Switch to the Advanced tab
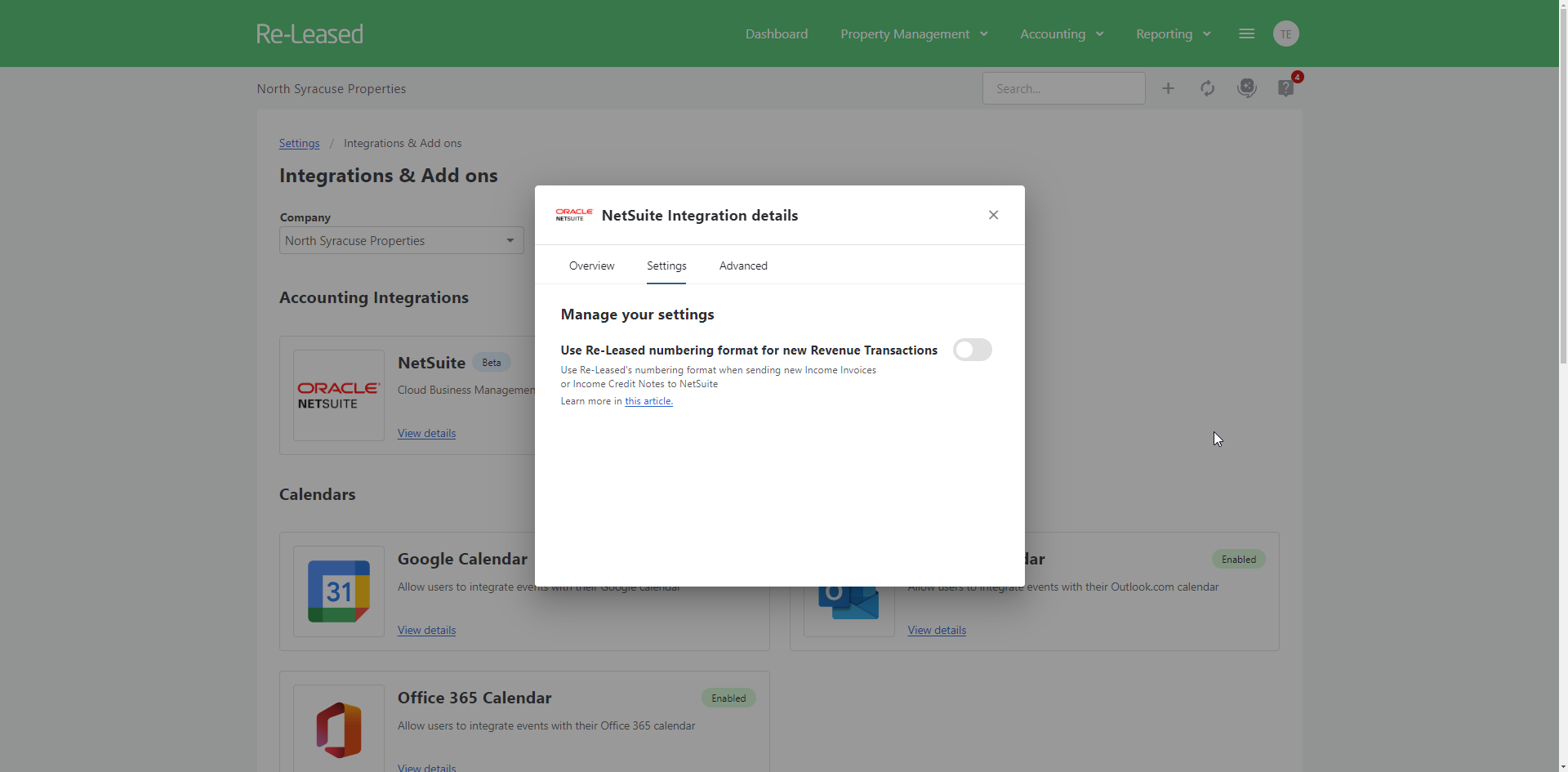Screen dimensions: 1568x772 [x=742, y=266]
